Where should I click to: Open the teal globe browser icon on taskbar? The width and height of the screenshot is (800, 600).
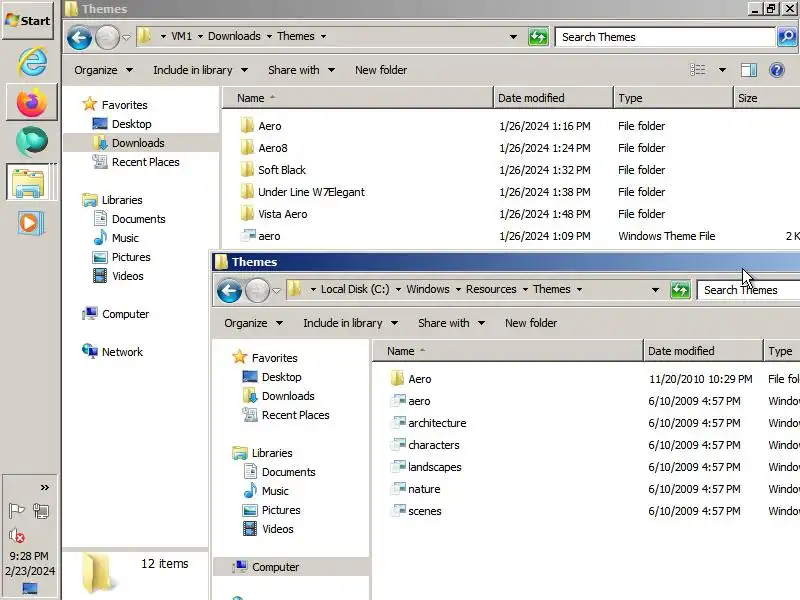32,141
